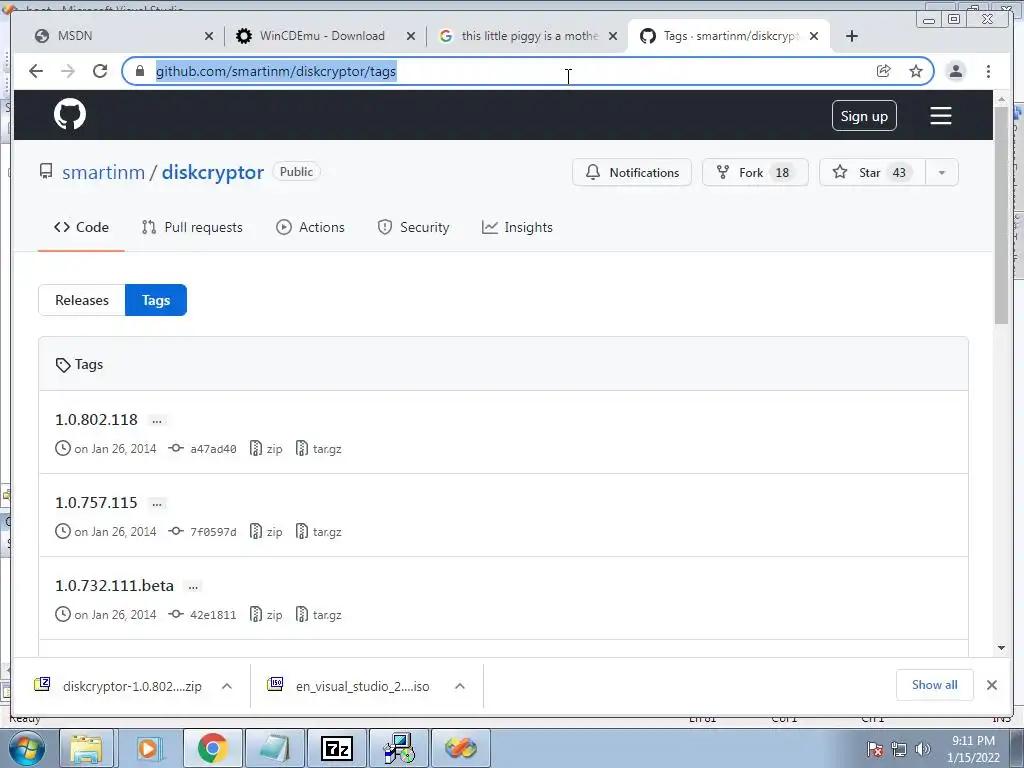Open downloaded diskcryptor-1.0.802 zip file
This screenshot has width=1024, height=768.
[x=119, y=686]
